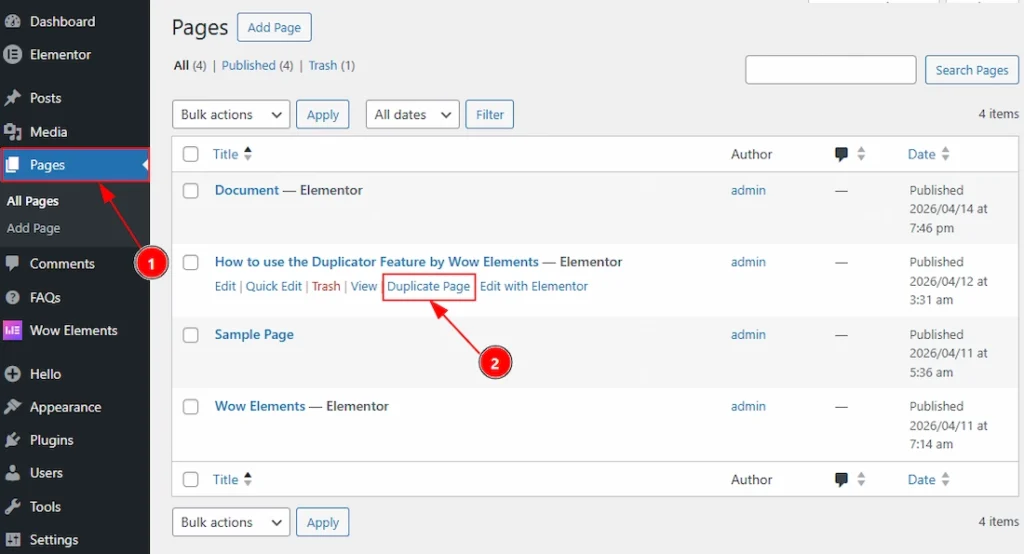
Task: Click Edit with Elementor link
Action: coord(534,286)
